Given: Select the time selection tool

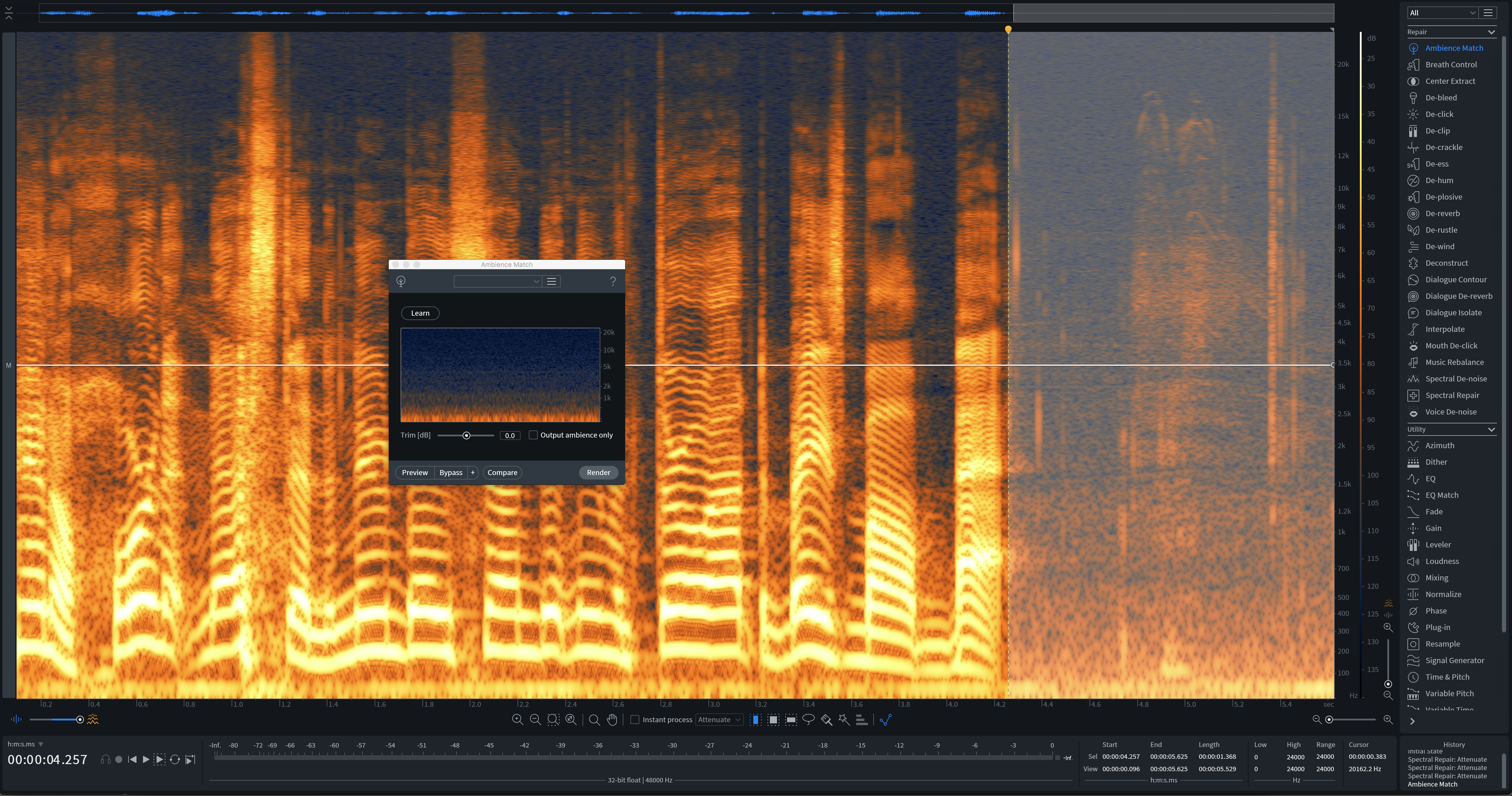Looking at the screenshot, I should [756, 720].
